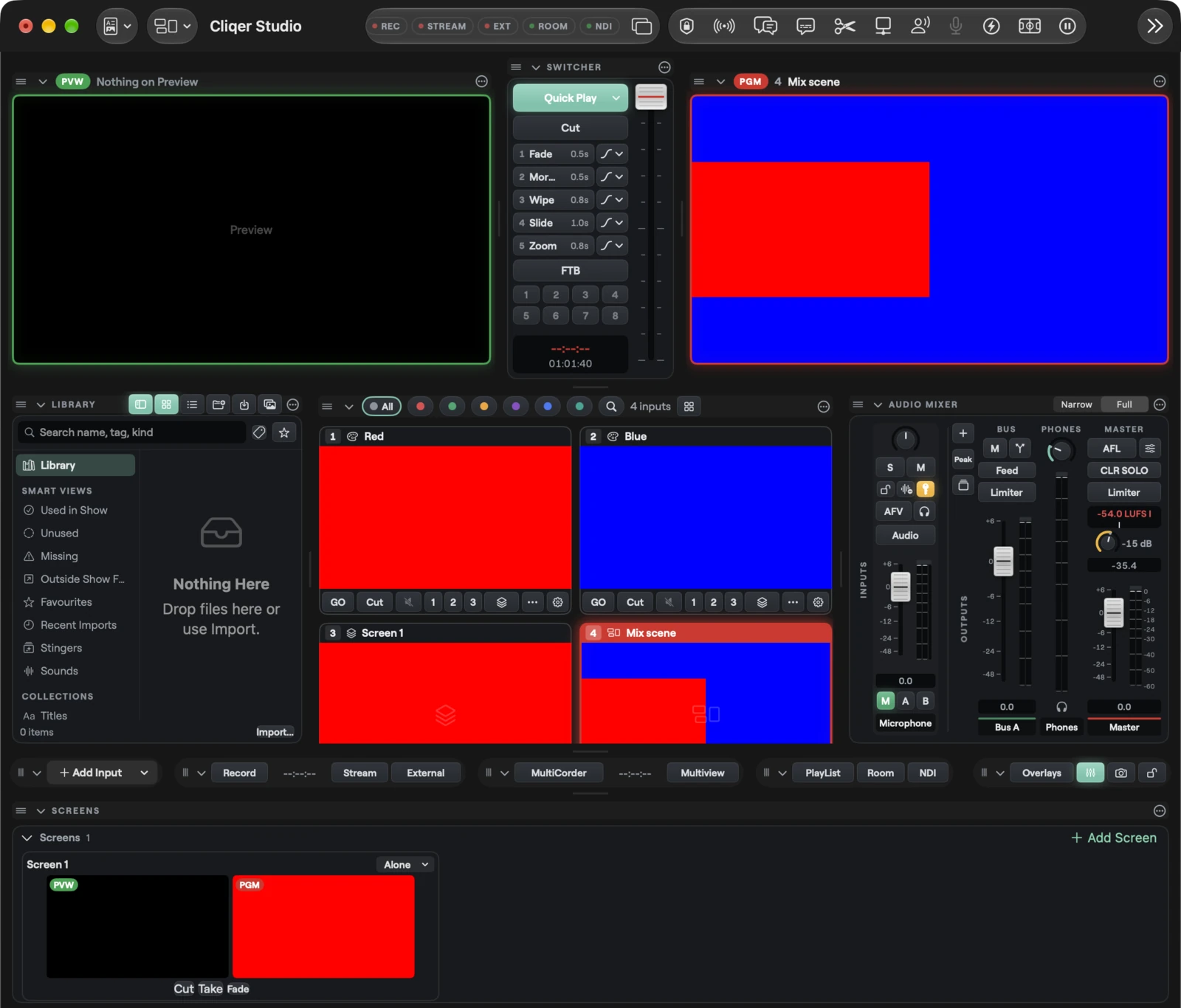Image resolution: width=1181 pixels, height=1008 pixels.
Task: Click the headphones icon under AFV
Action: [x=924, y=511]
